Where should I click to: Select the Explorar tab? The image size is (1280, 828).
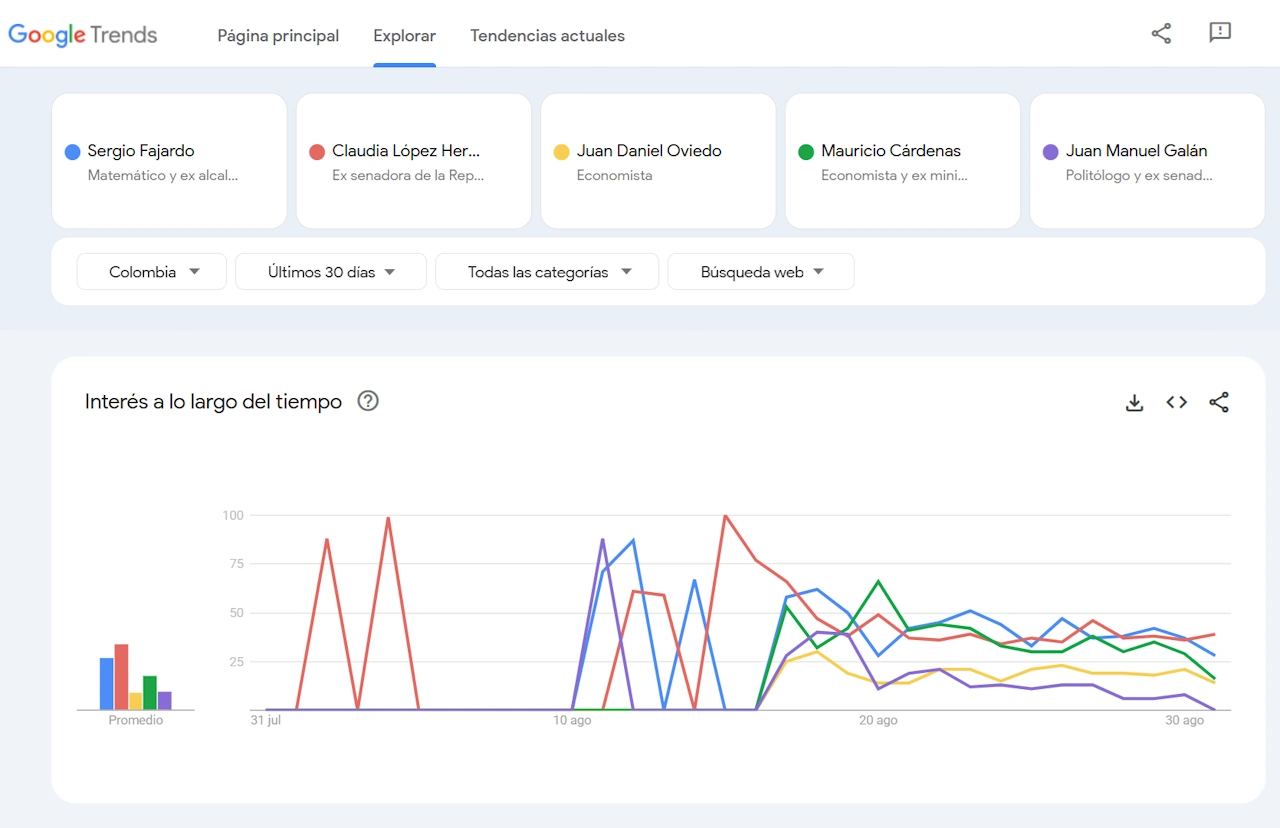(404, 36)
